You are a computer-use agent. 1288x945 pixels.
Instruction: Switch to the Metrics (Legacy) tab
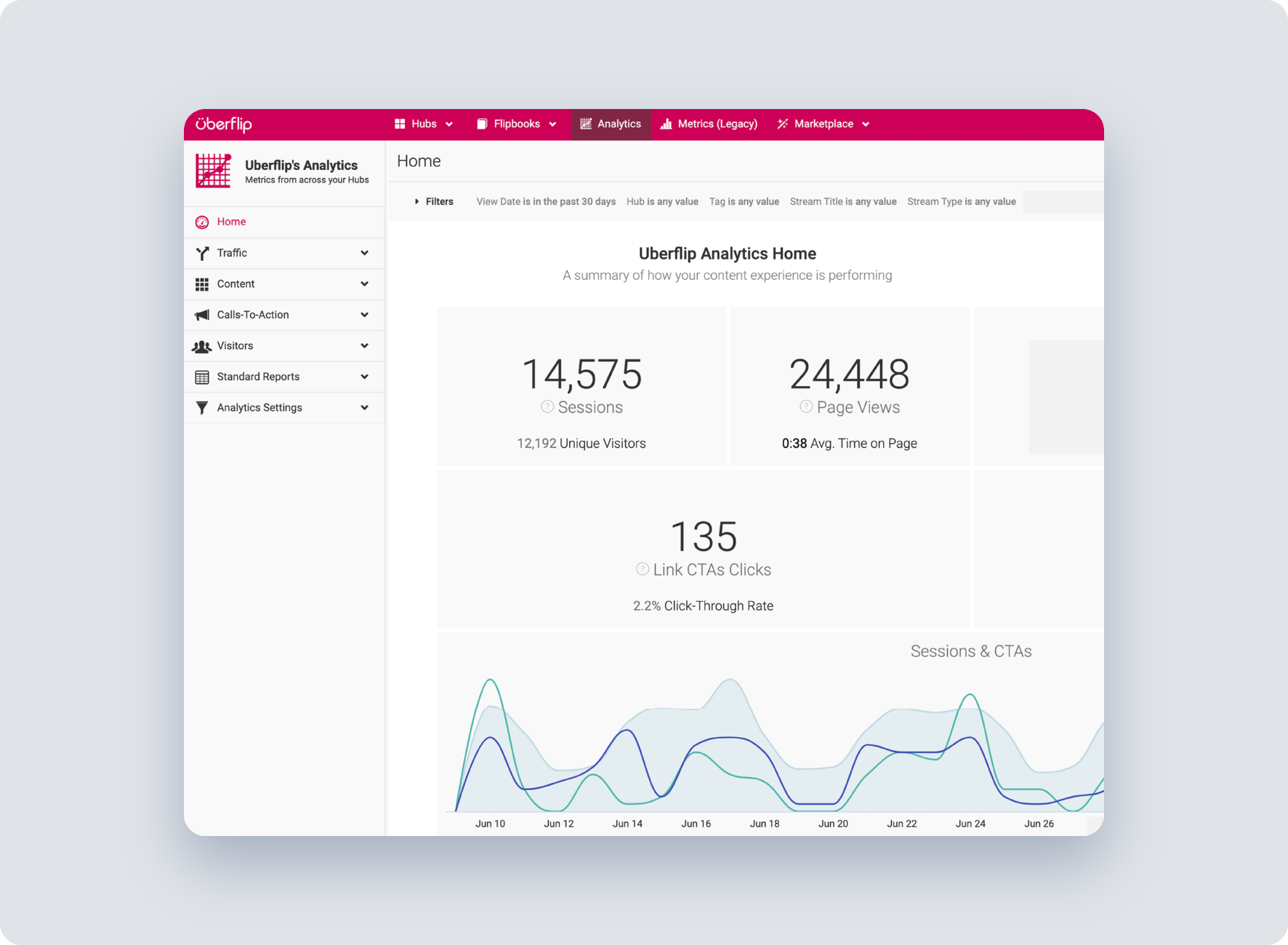pyautogui.click(x=709, y=124)
